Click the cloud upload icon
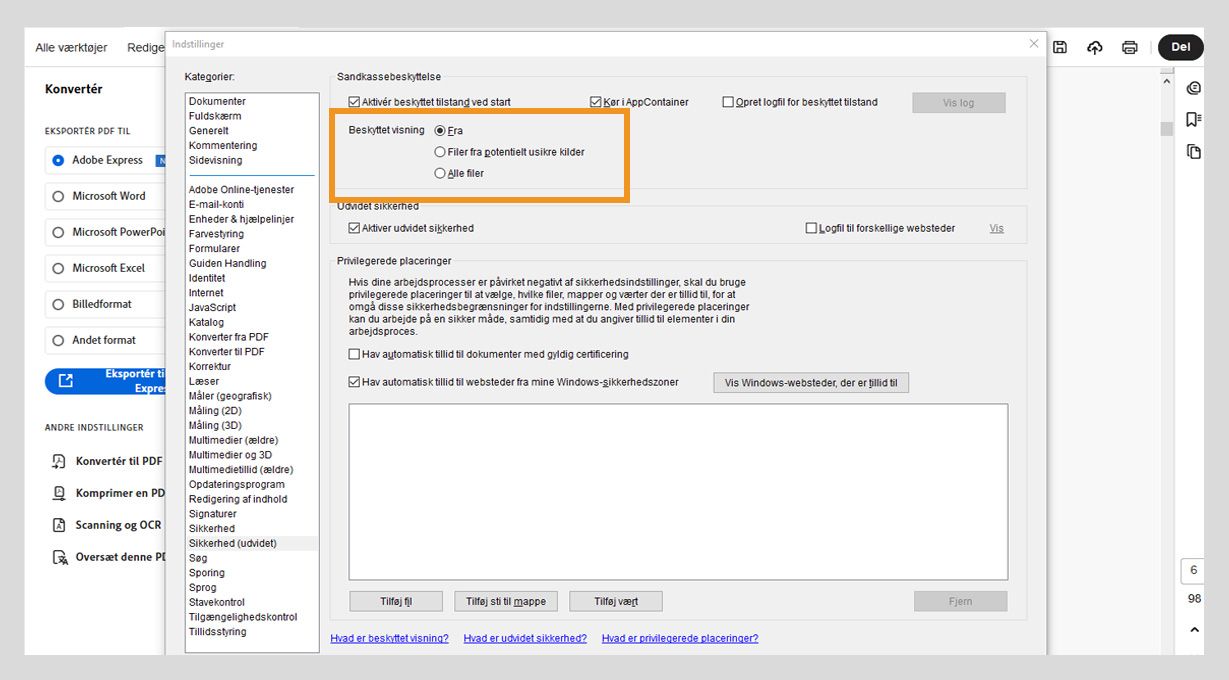The image size is (1229, 680). (x=1094, y=46)
